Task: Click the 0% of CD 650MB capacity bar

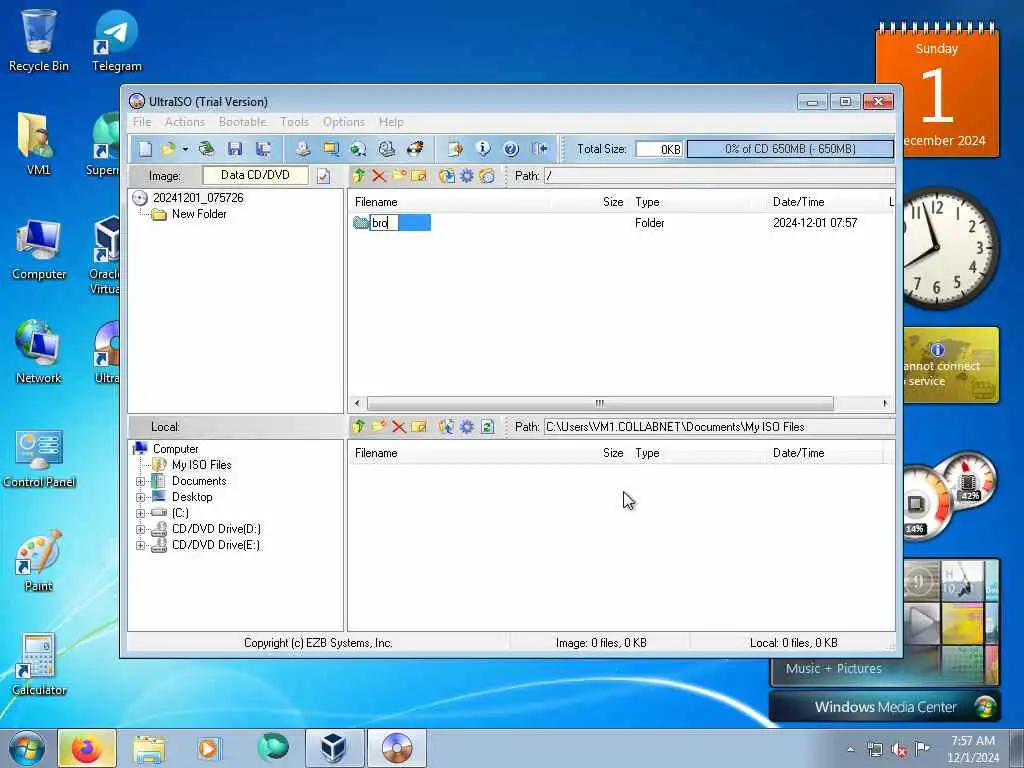Action: [x=790, y=149]
